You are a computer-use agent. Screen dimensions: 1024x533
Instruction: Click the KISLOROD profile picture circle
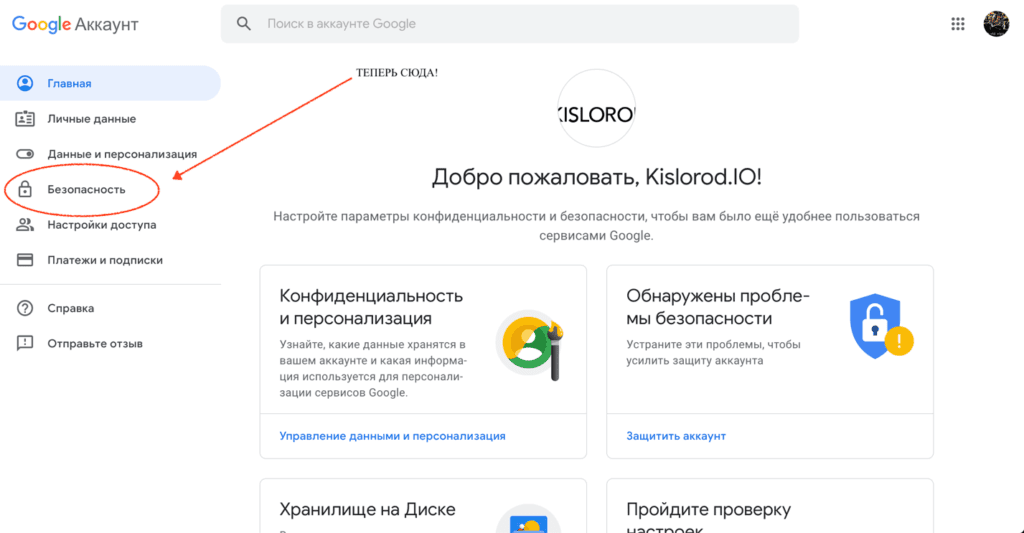pos(596,114)
